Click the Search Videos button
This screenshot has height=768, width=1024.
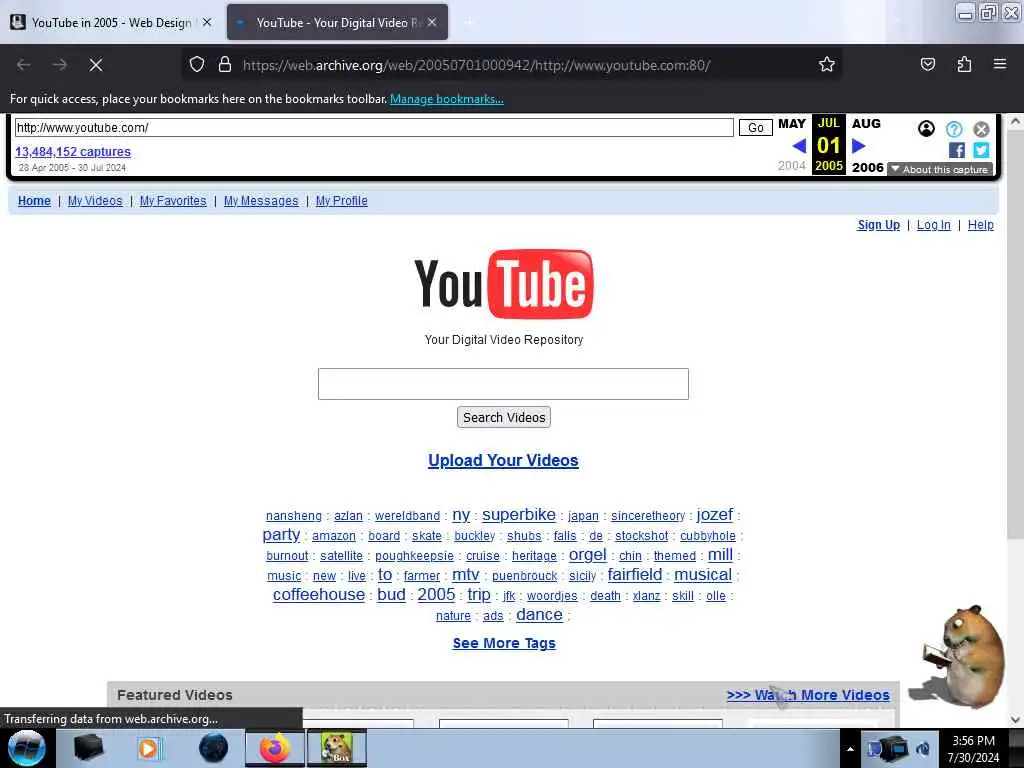pyautogui.click(x=504, y=417)
